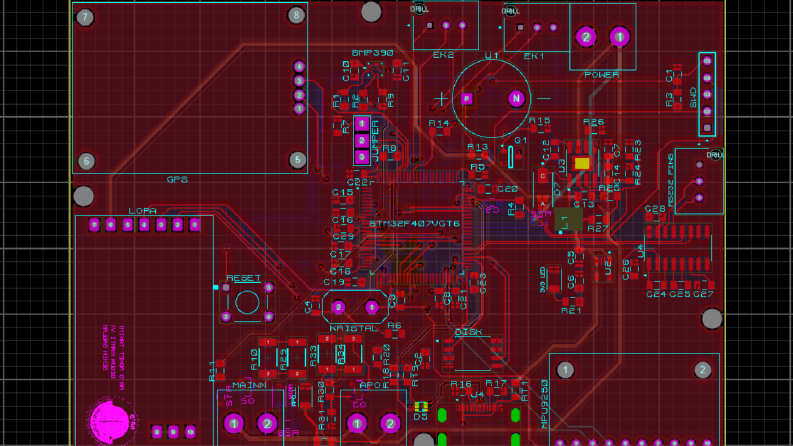This screenshot has width=793, height=446.
Task: Select pad 3 of the JUMPER header
Action: point(362,157)
